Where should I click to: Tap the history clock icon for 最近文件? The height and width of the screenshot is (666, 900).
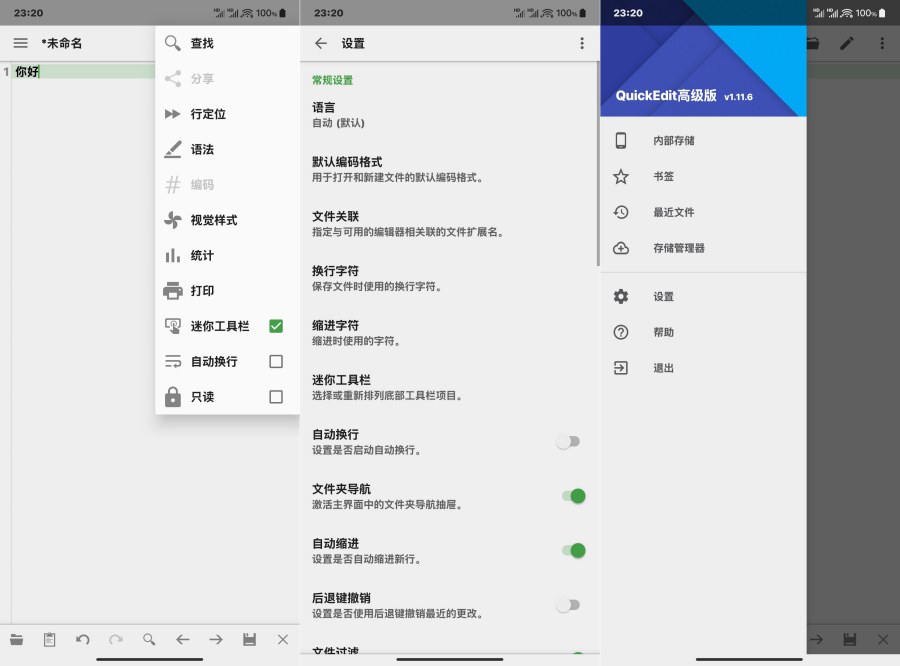(620, 212)
